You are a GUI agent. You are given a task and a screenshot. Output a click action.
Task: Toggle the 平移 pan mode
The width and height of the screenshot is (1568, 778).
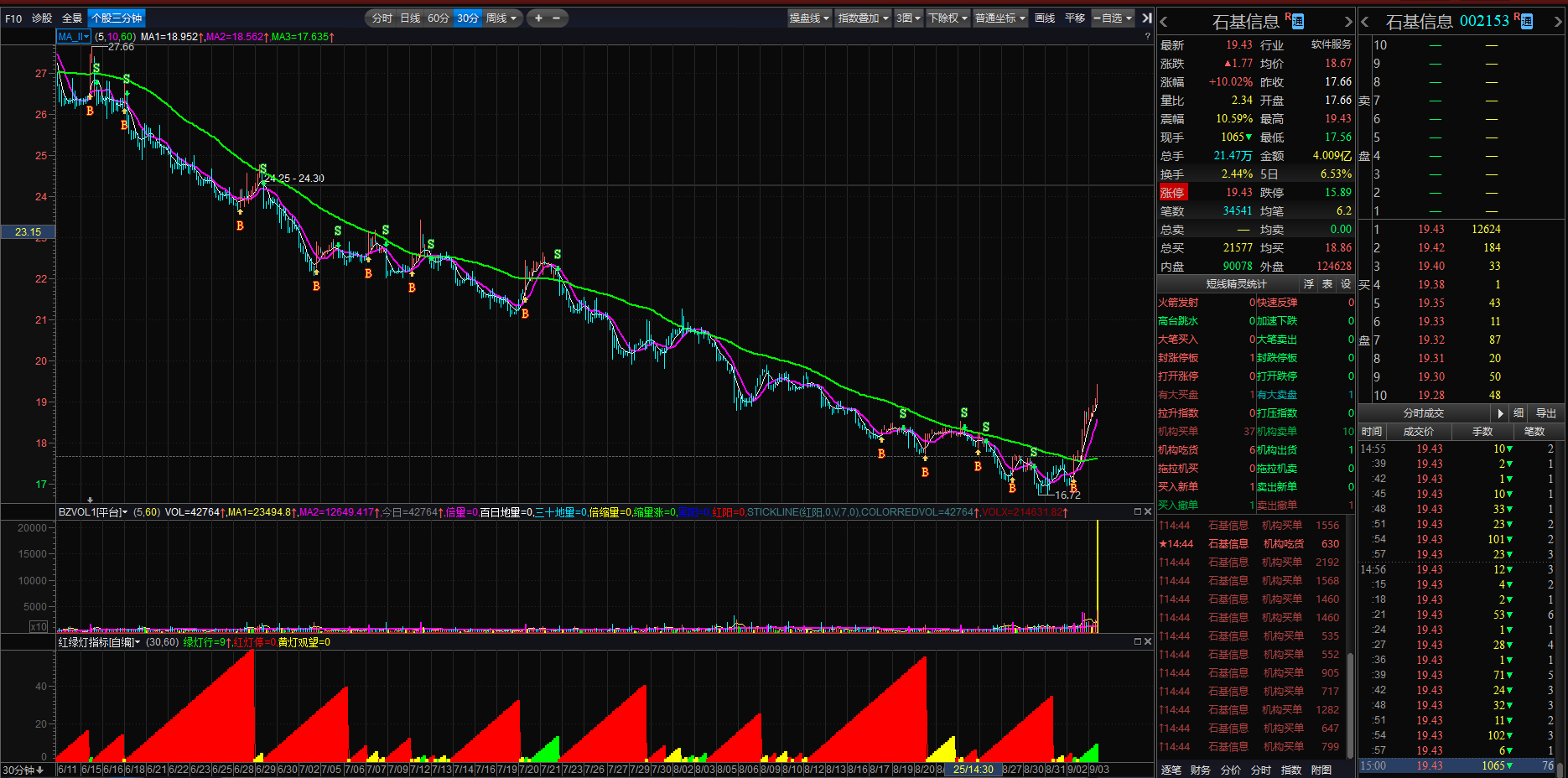tap(1075, 18)
